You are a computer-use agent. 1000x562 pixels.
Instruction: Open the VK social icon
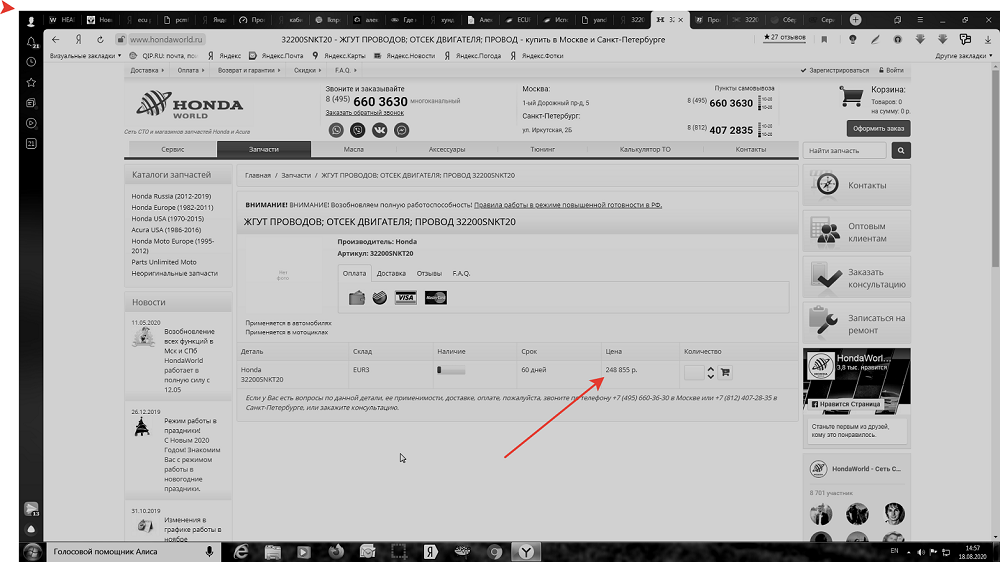pos(379,130)
